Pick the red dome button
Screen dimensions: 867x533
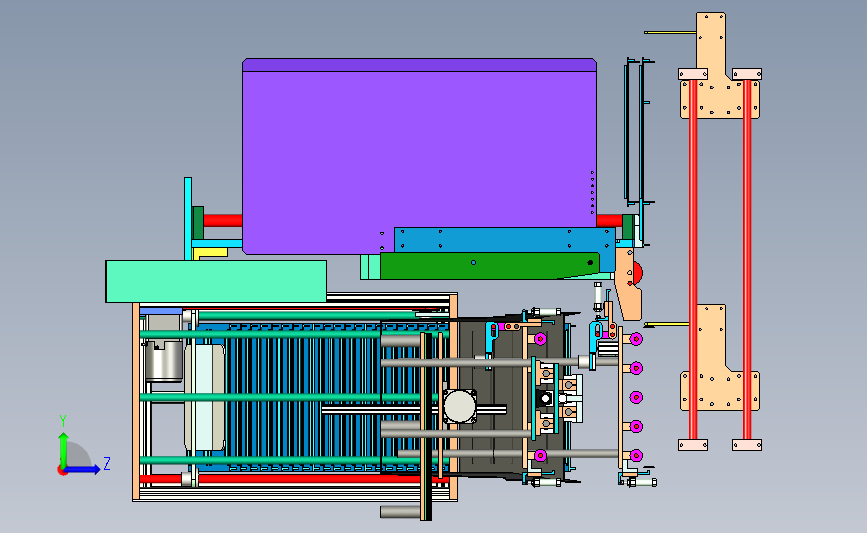(638, 271)
